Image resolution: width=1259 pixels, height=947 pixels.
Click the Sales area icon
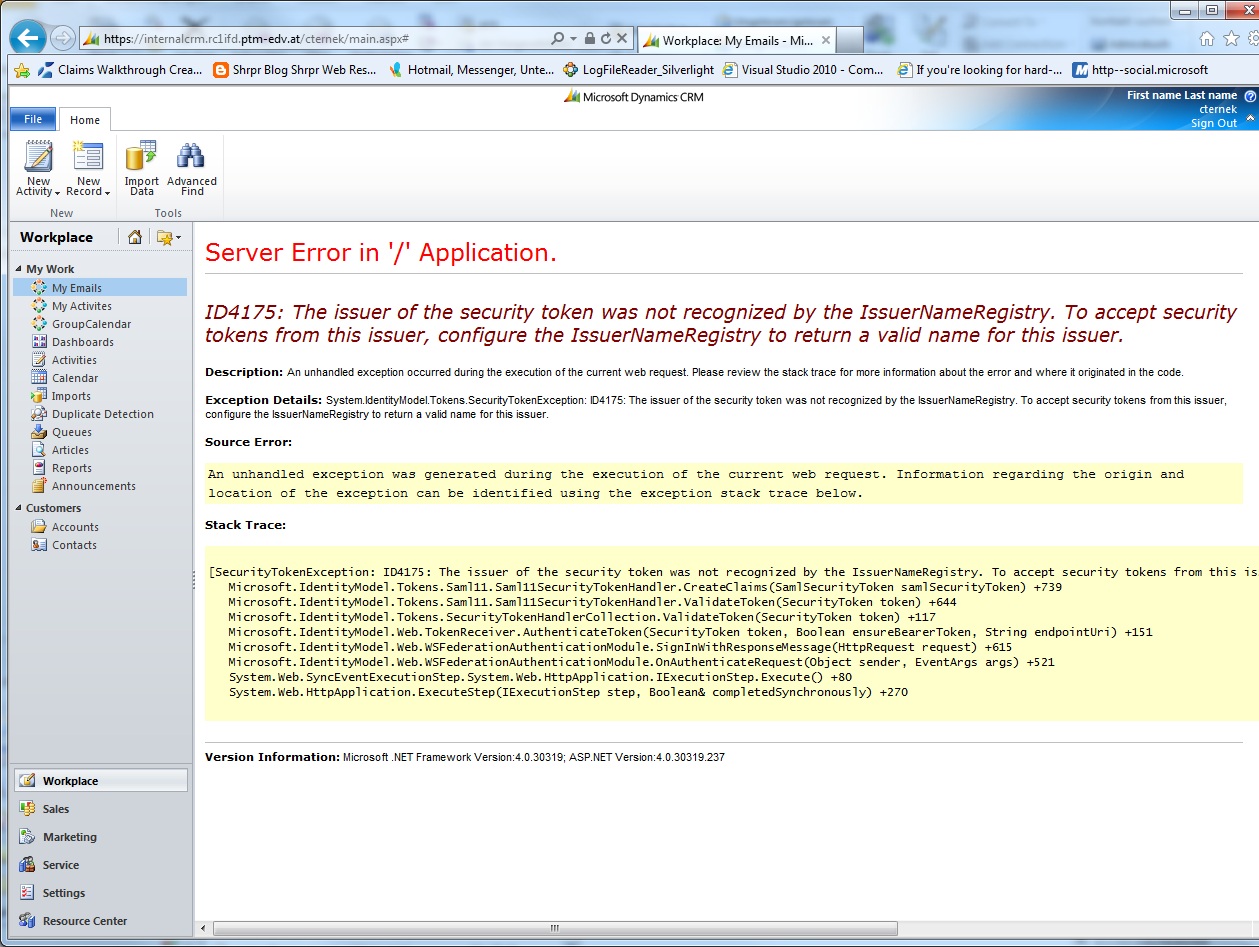(x=27, y=809)
